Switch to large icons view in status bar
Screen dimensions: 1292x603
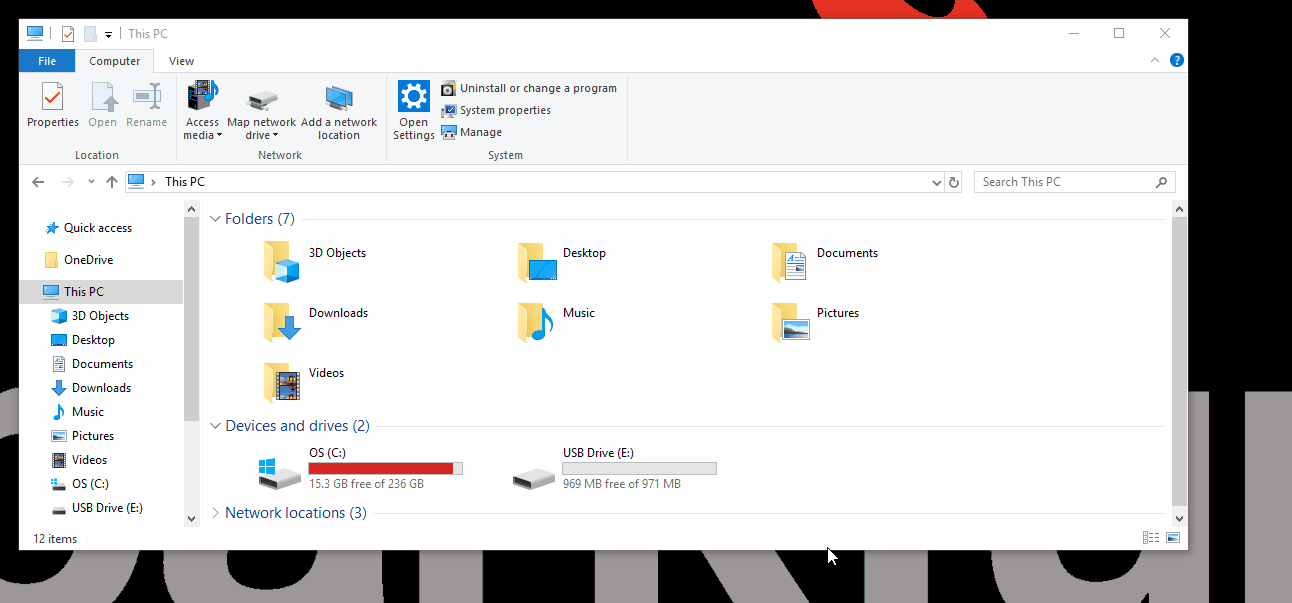[1173, 538]
